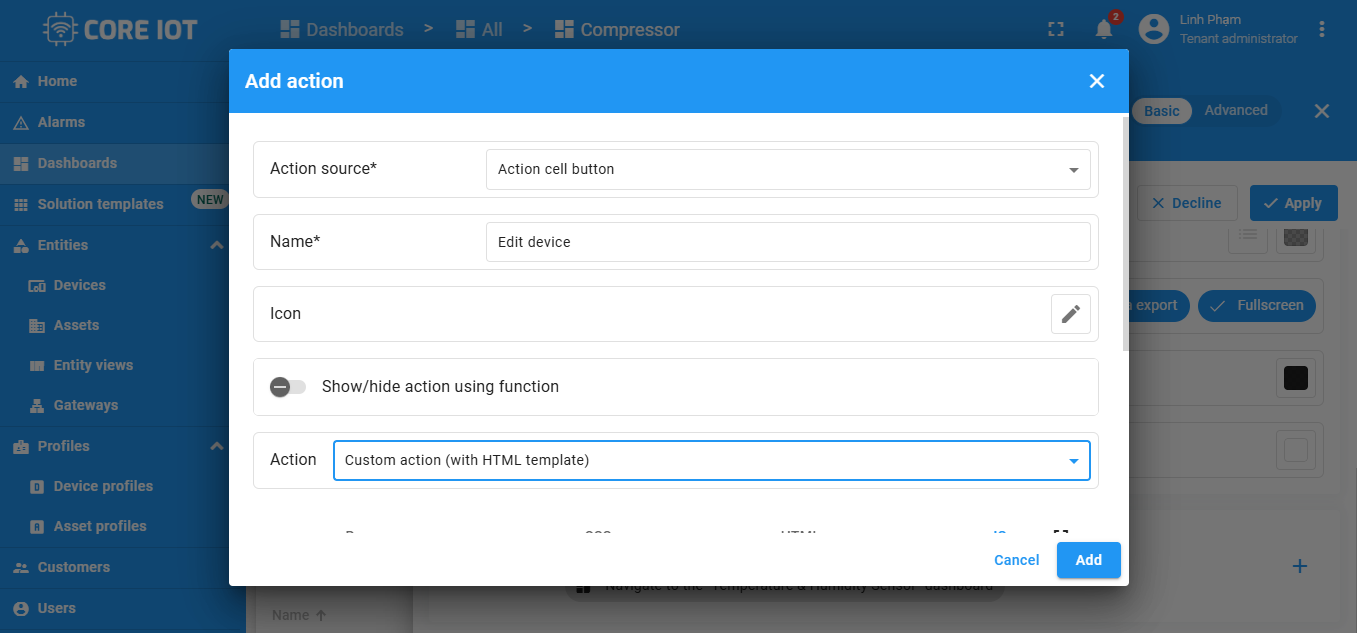
Task: Open Device profiles in the sidebar
Action: [x=103, y=487]
